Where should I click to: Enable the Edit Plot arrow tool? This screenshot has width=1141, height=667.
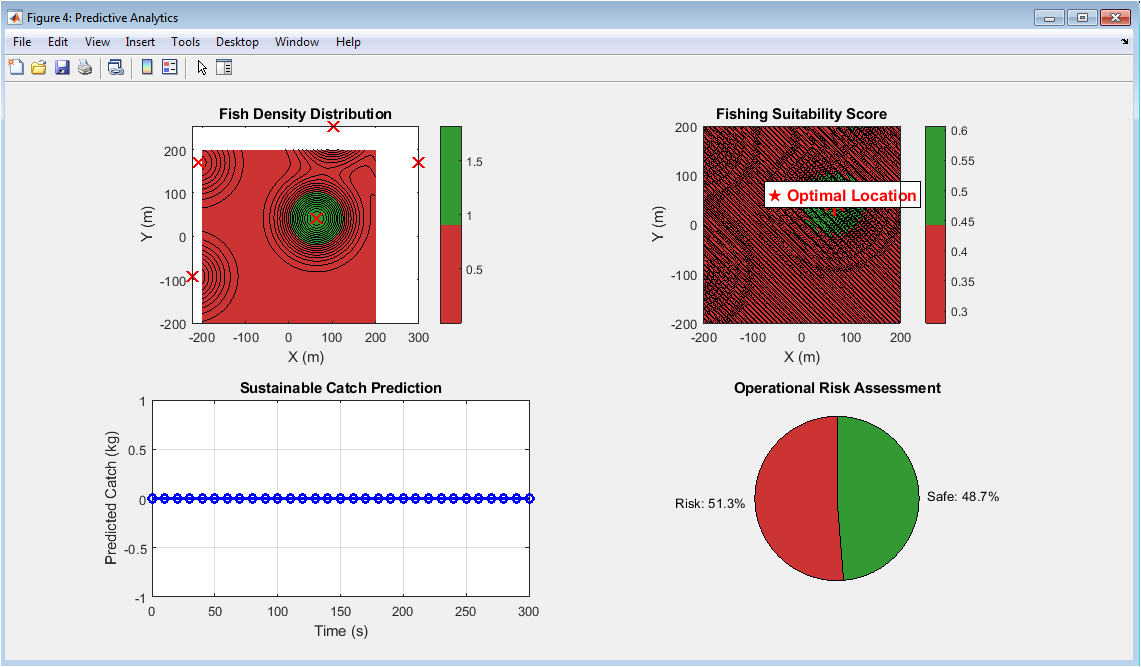[202, 67]
